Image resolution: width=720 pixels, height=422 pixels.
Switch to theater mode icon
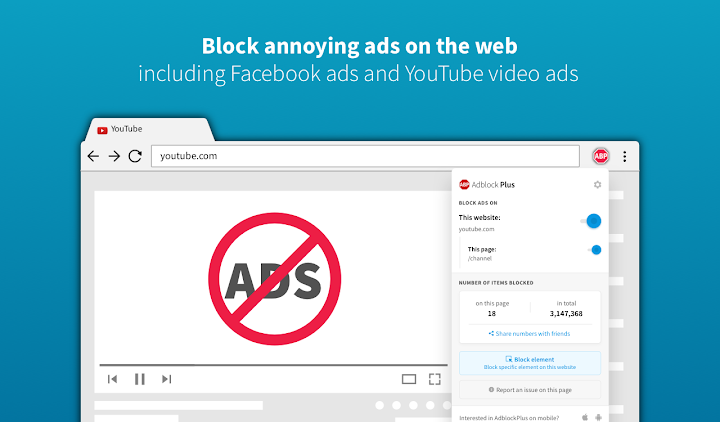point(409,379)
